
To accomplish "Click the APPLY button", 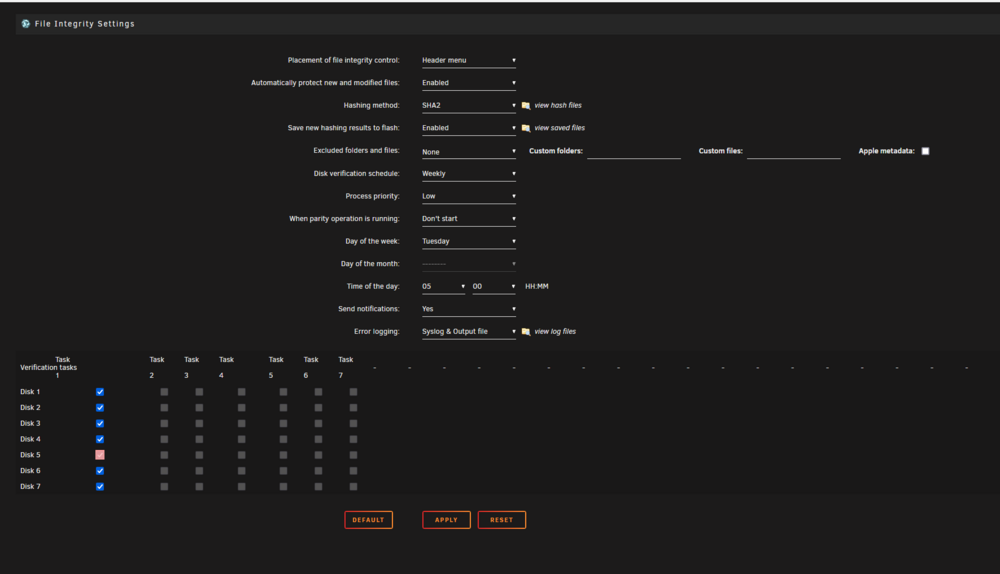I will pos(446,520).
